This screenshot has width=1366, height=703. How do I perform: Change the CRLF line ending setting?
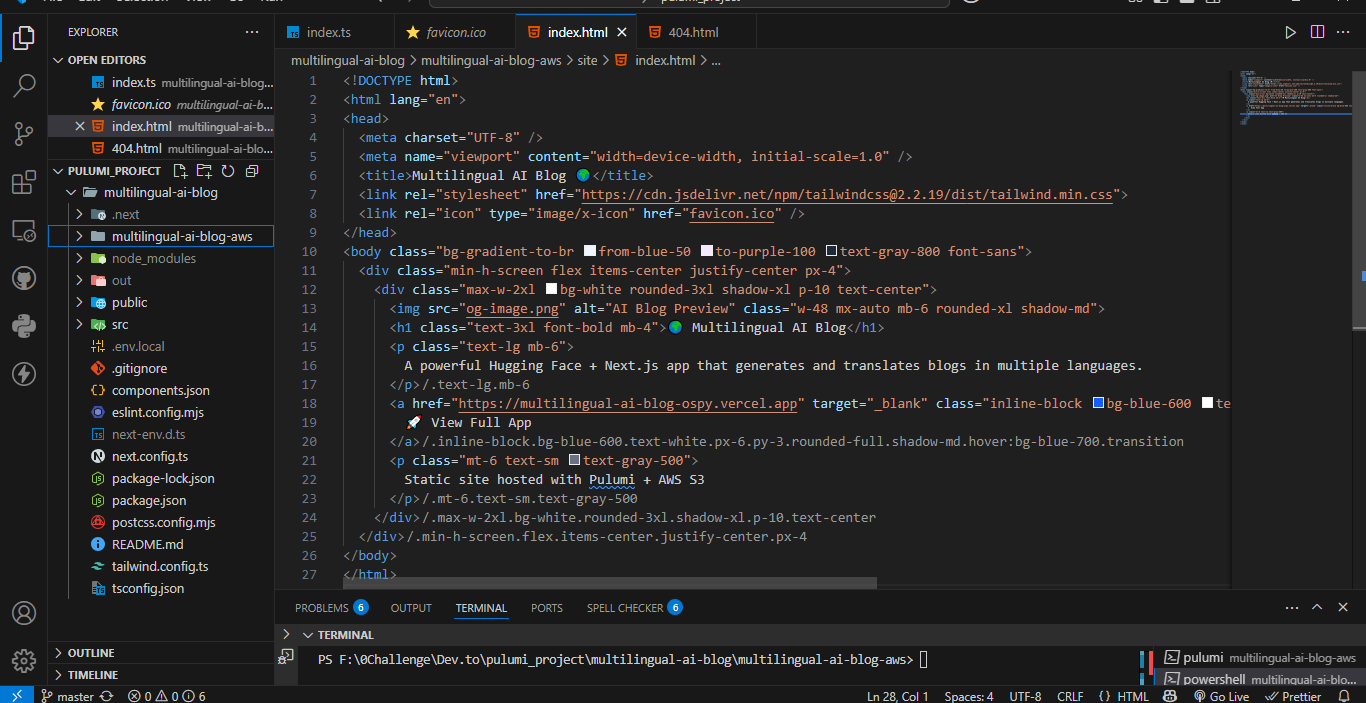point(1070,696)
